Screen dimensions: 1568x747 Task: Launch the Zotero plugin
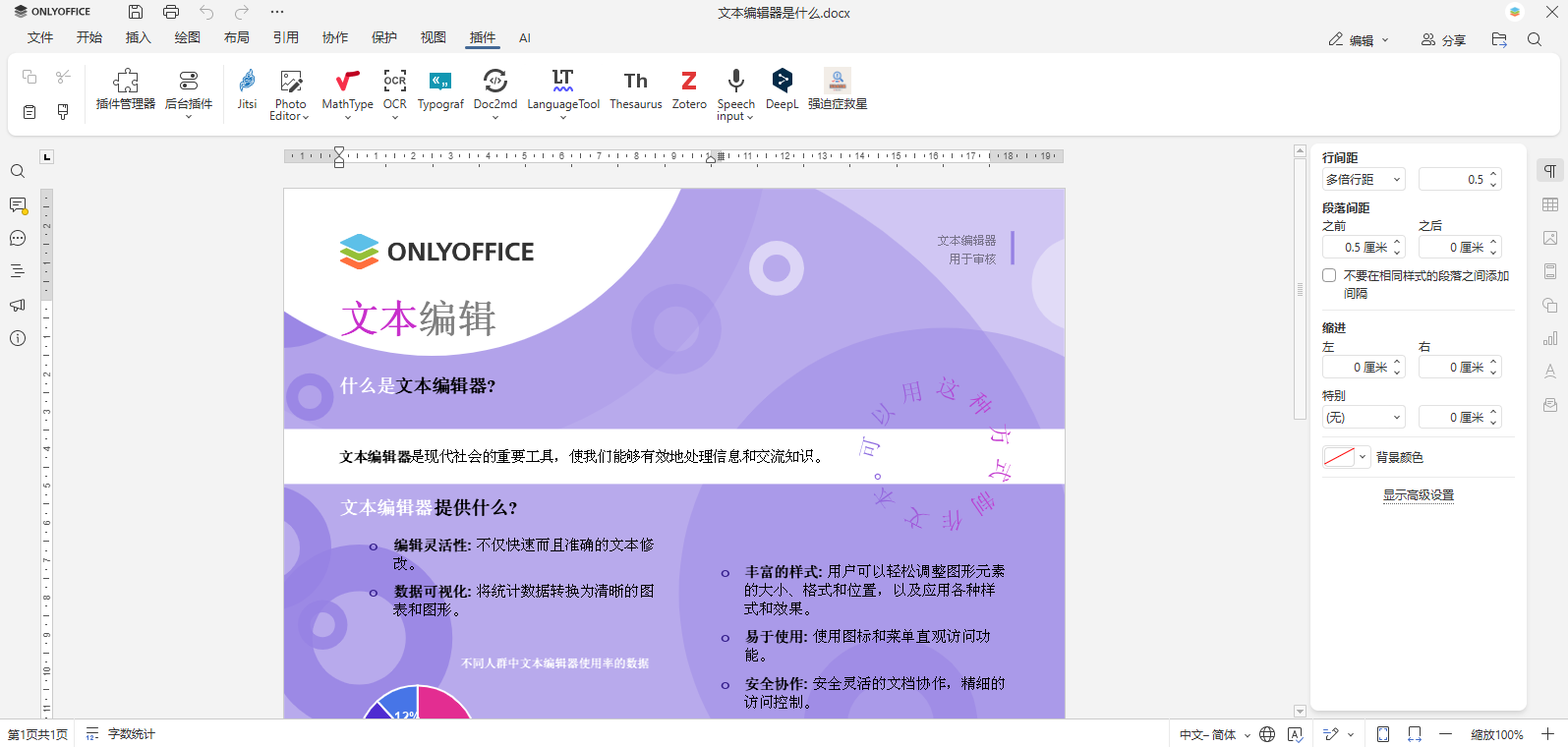pyautogui.click(x=689, y=90)
